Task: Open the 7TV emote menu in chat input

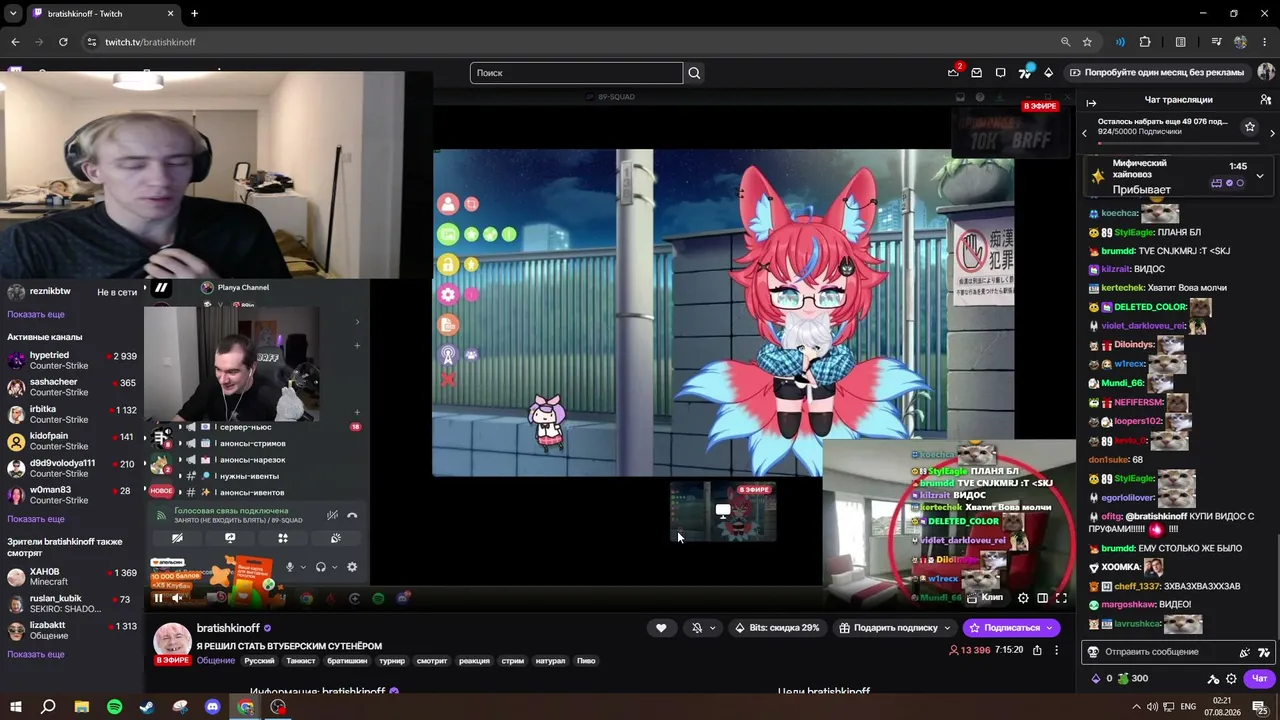Action: 1264,652
